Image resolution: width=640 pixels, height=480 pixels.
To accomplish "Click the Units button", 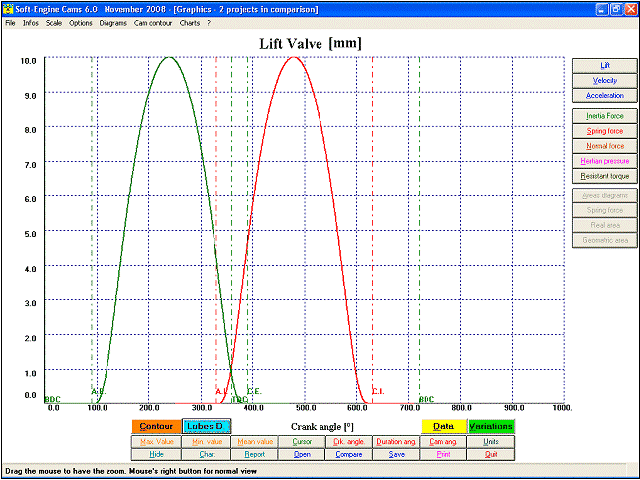I will (x=491, y=442).
